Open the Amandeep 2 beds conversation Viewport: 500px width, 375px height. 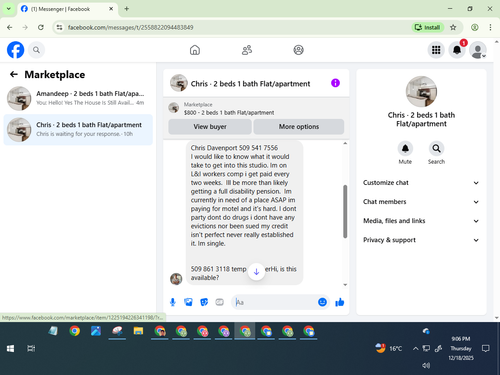point(78,98)
